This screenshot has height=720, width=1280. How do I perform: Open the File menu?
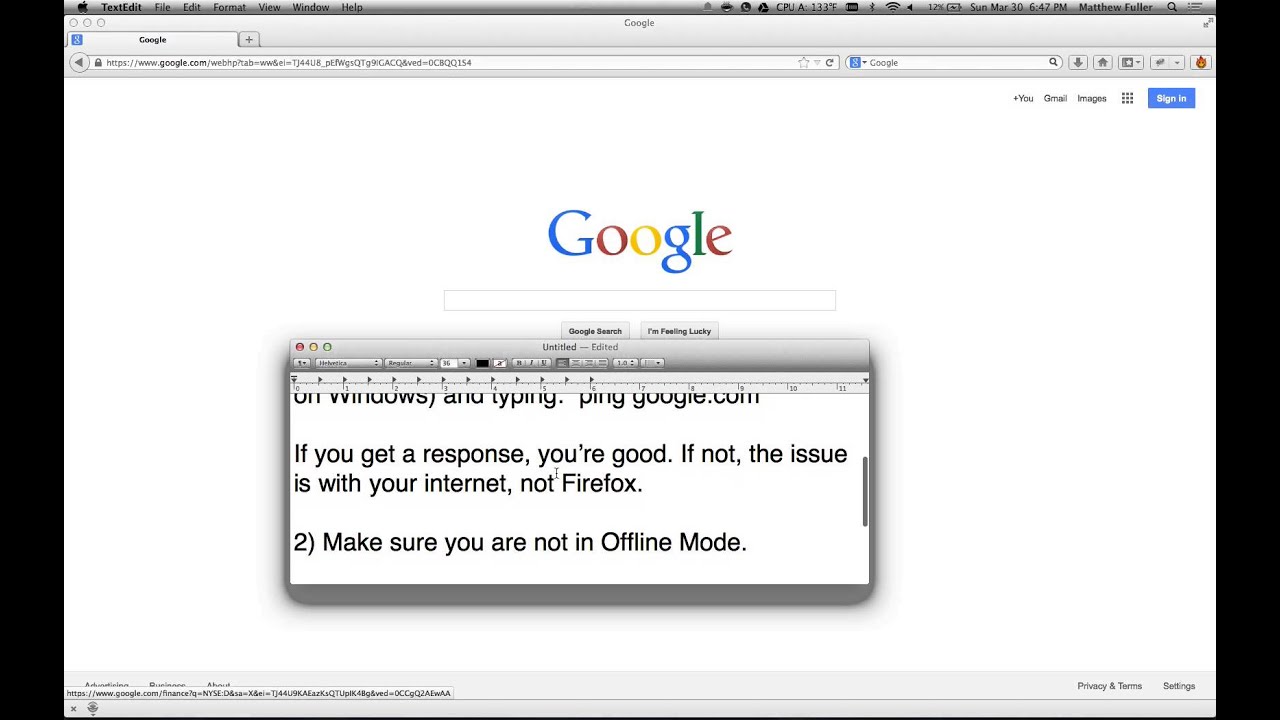point(162,7)
